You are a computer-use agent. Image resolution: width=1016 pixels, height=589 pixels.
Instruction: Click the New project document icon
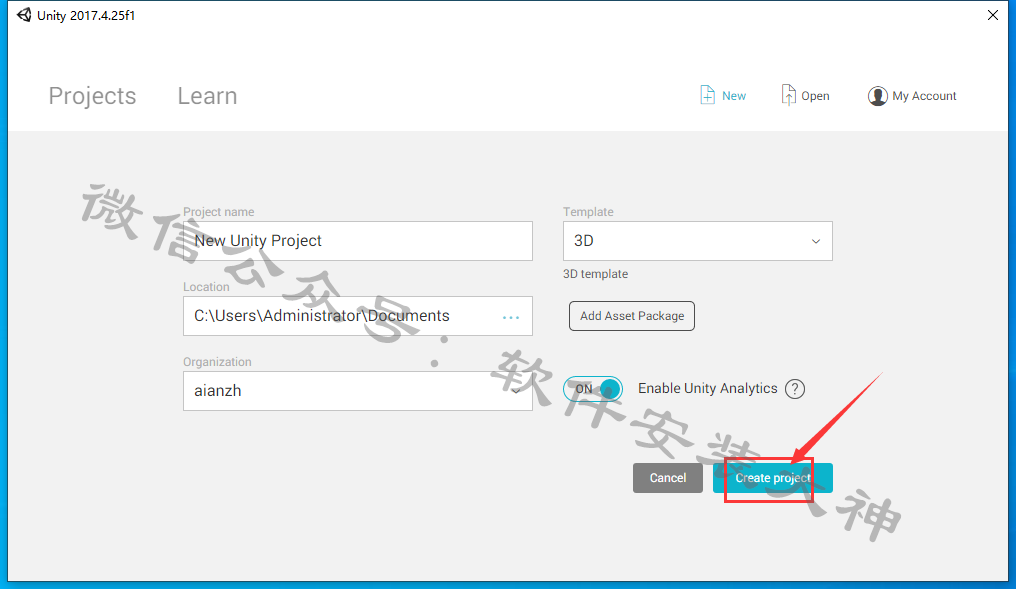[708, 95]
